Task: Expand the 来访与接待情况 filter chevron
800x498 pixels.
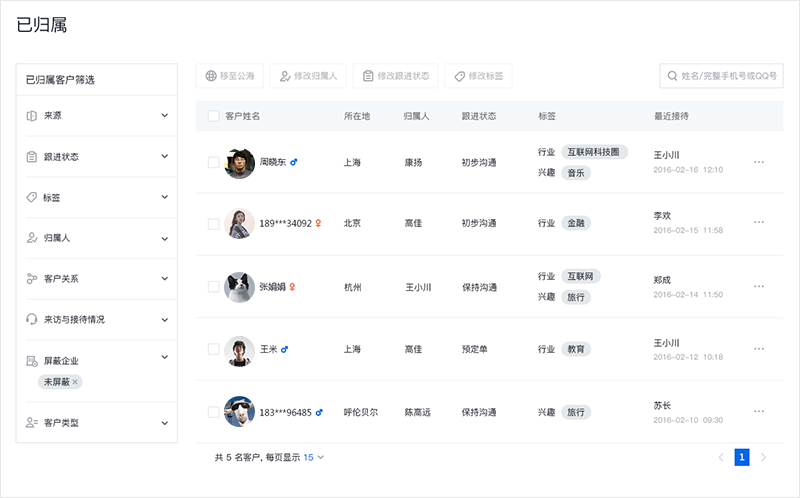Action: [x=165, y=320]
